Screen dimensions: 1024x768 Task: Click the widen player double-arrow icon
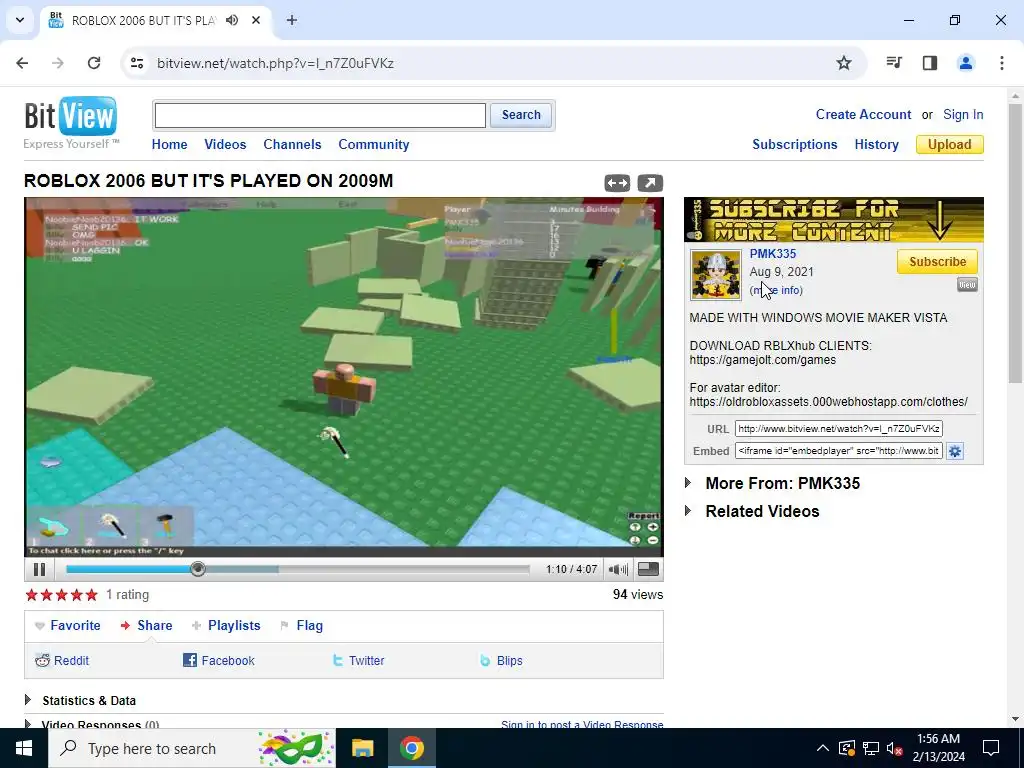pos(617,184)
